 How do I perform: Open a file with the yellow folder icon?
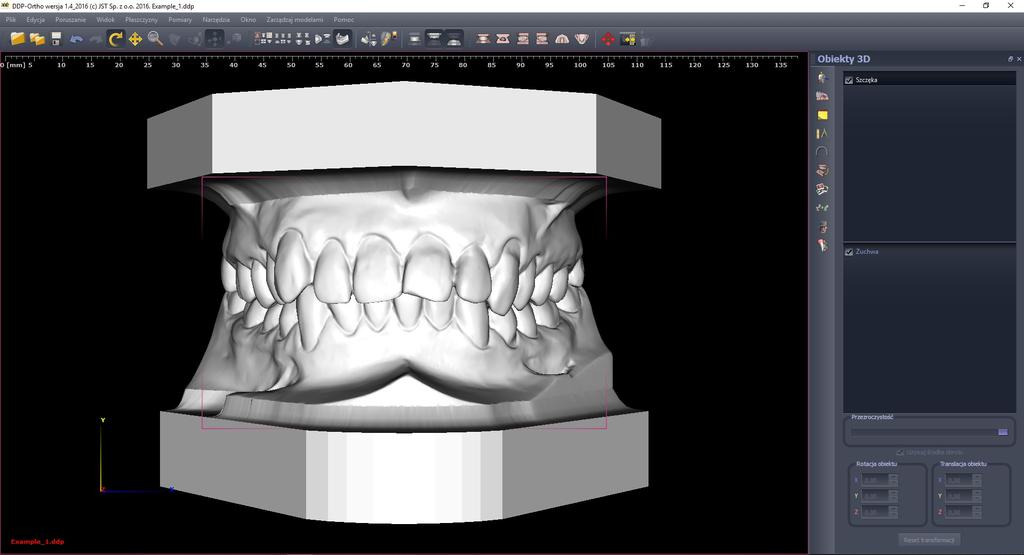[18, 39]
